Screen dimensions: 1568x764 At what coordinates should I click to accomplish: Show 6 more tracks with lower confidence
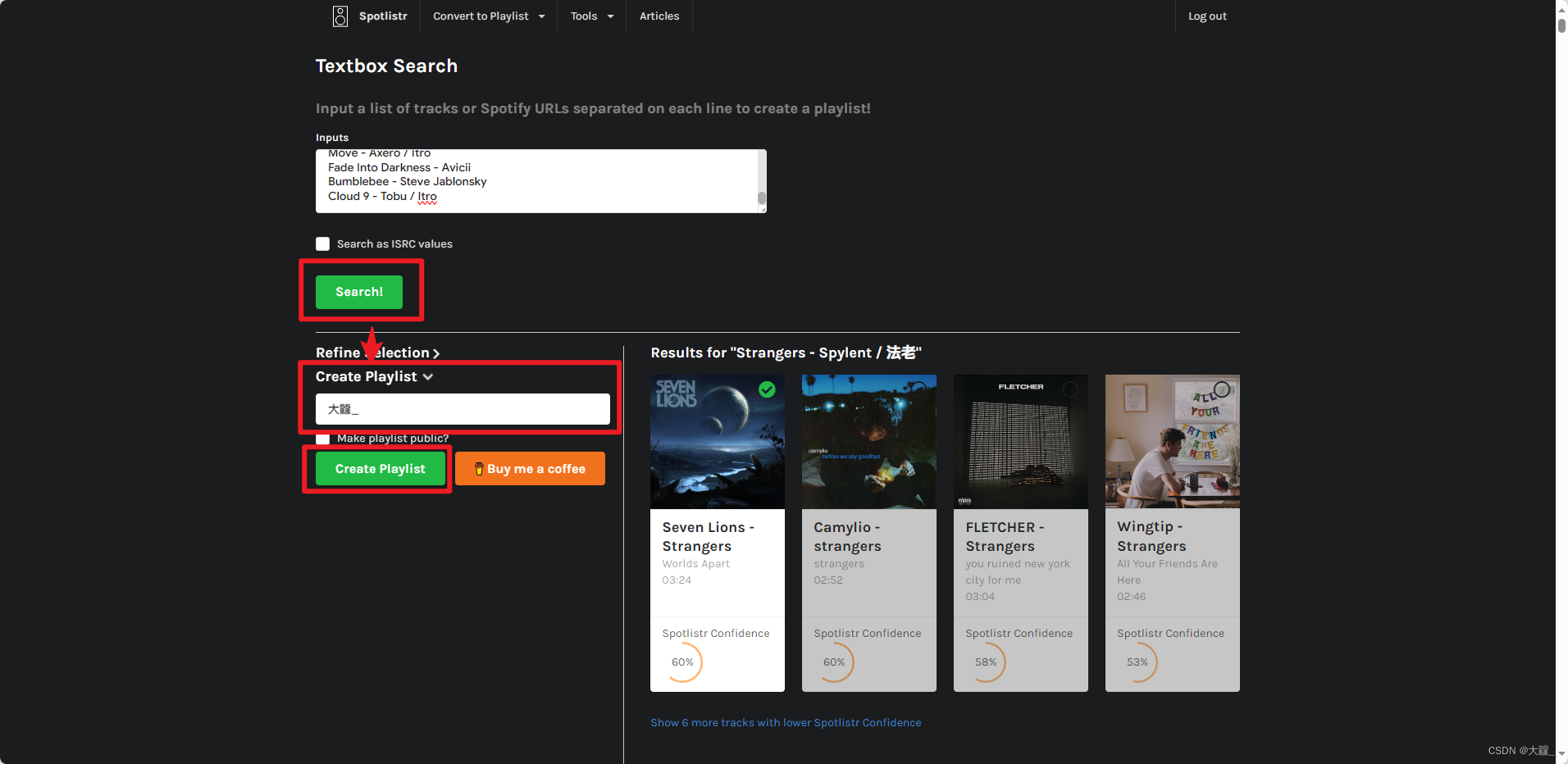[786, 723]
